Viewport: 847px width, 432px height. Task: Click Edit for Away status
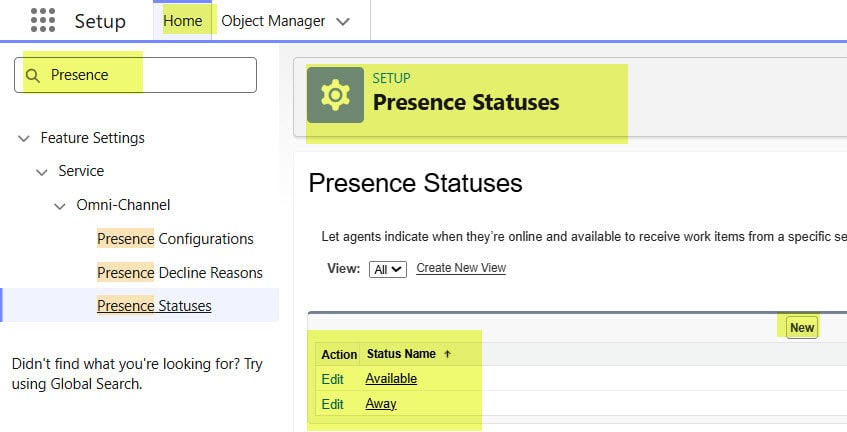tap(332, 404)
